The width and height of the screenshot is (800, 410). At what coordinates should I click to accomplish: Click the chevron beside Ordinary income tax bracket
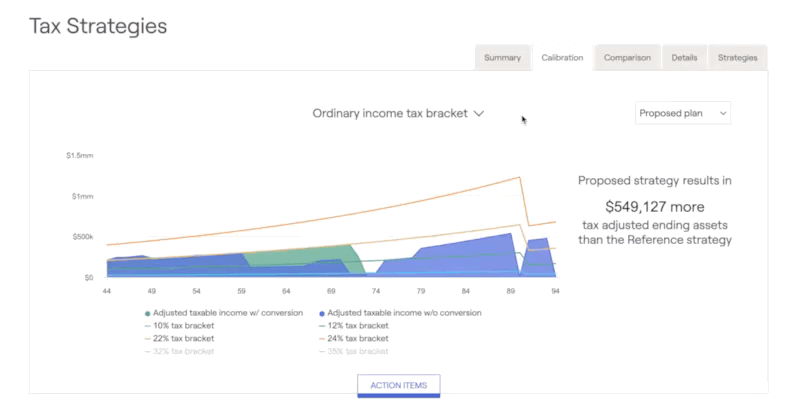tap(479, 114)
